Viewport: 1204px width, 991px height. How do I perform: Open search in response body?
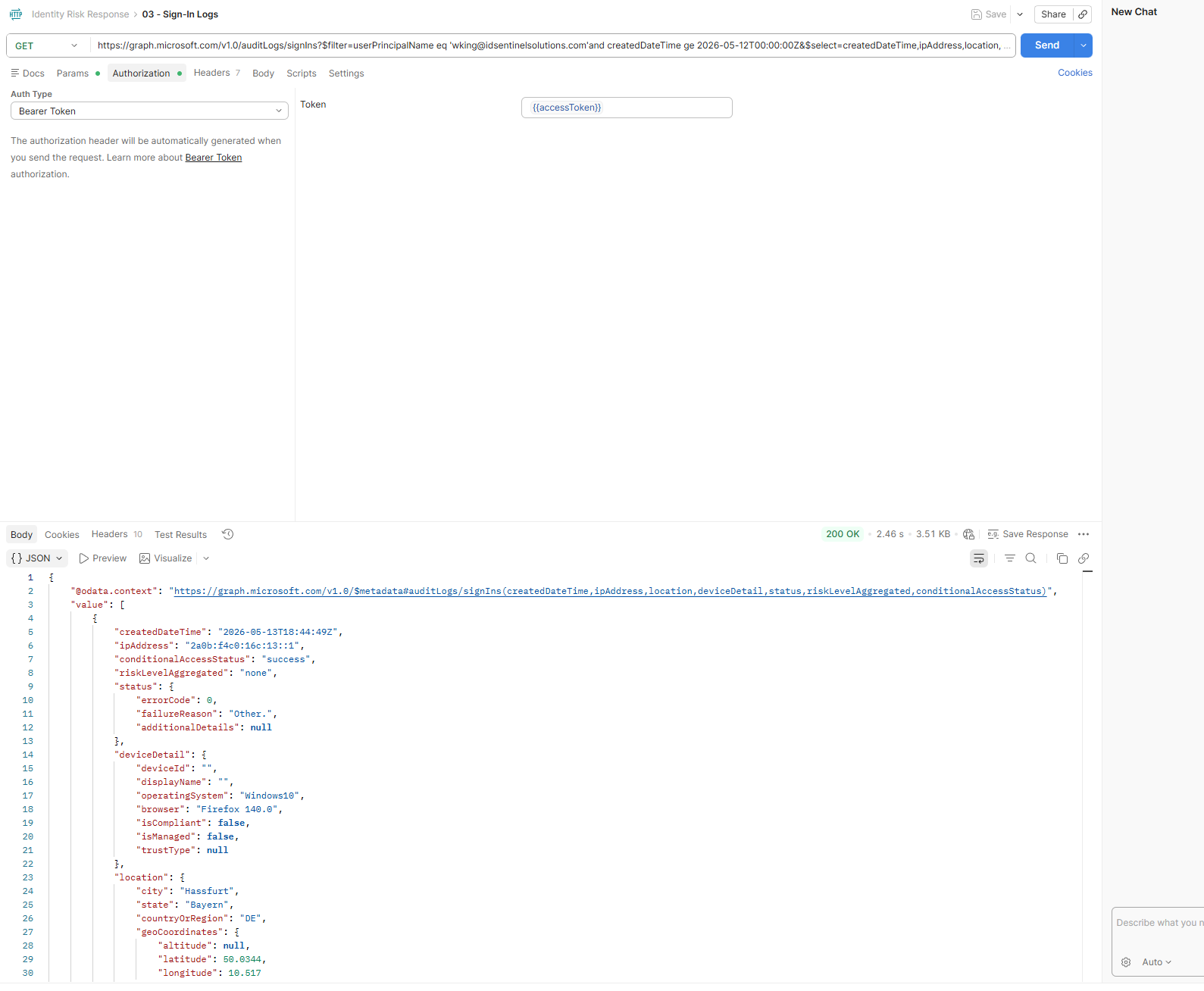tap(1030, 558)
